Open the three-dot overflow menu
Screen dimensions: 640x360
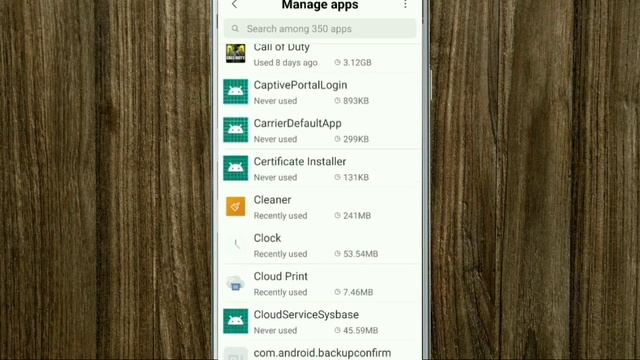[x=405, y=4]
